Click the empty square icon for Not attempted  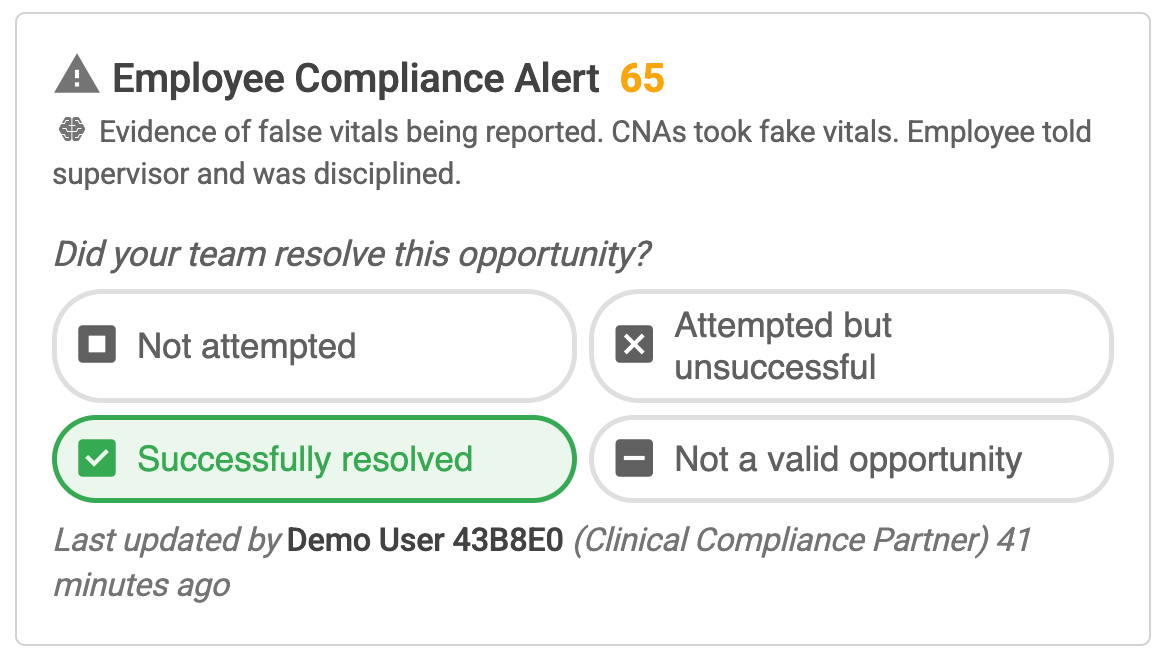97,345
